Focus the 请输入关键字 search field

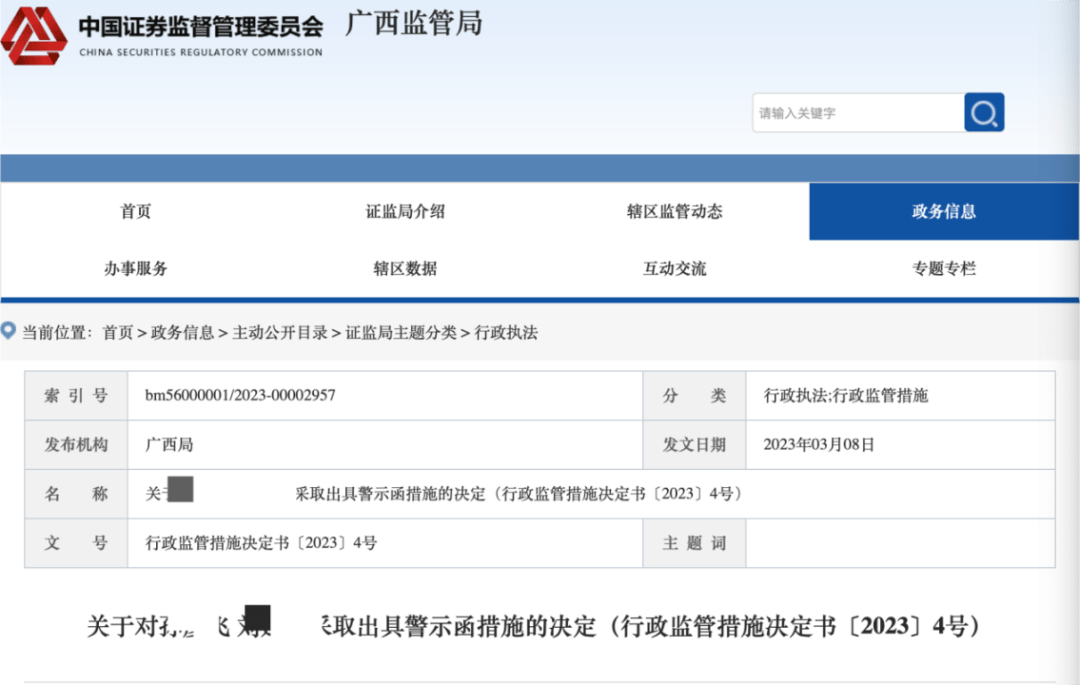pos(858,113)
